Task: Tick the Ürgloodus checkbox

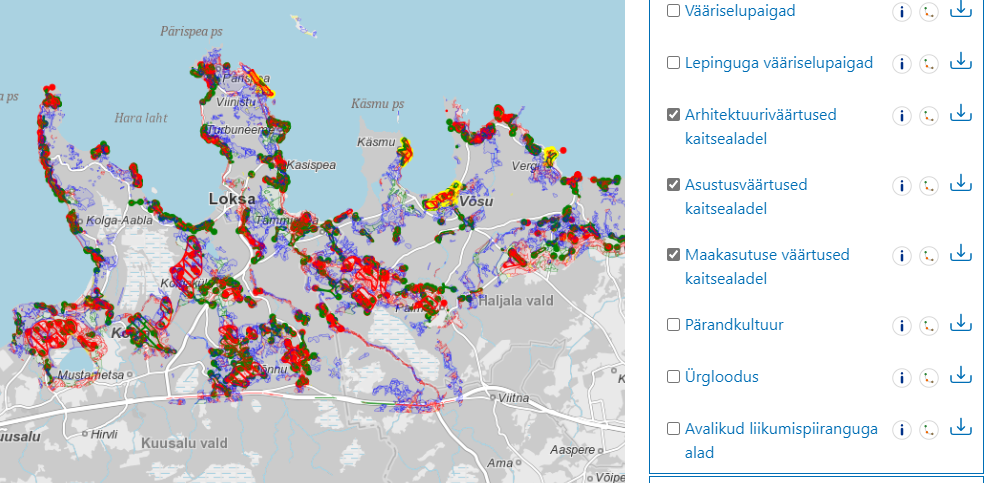Action: point(673,376)
